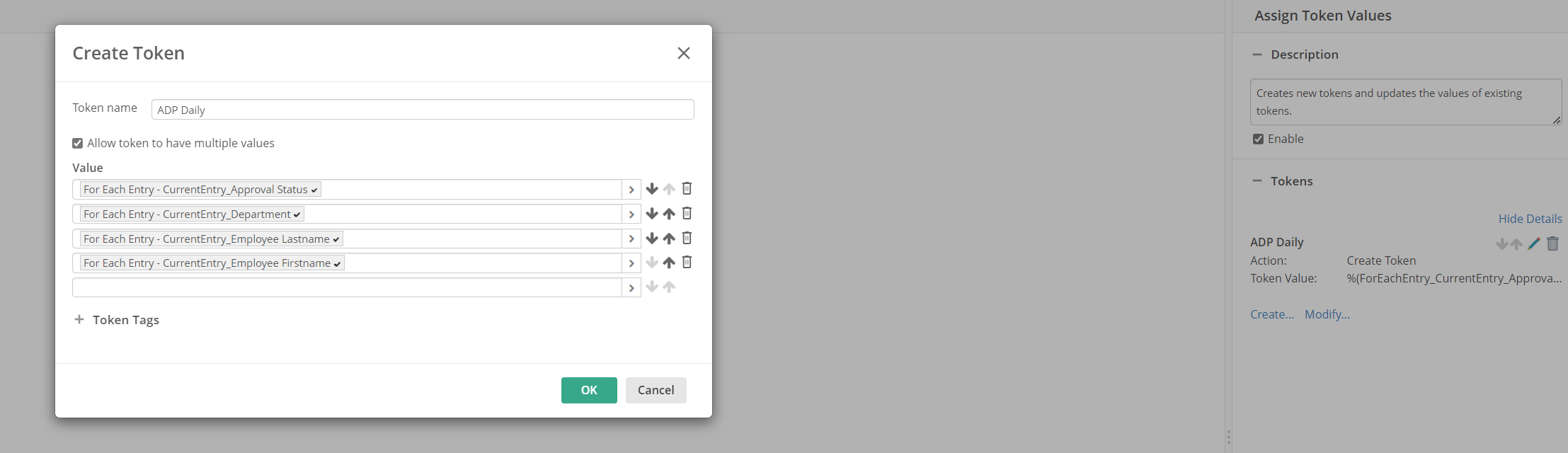Move the Department value down
Screen dimensions: 1568x453
(x=652, y=214)
